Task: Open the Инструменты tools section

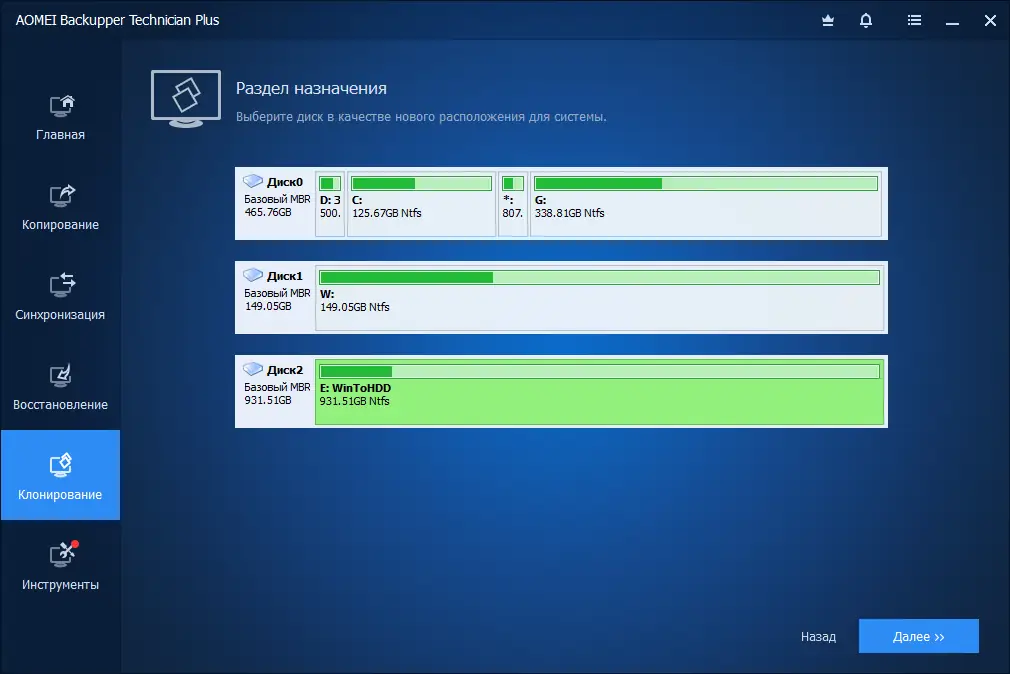Action: tap(61, 565)
